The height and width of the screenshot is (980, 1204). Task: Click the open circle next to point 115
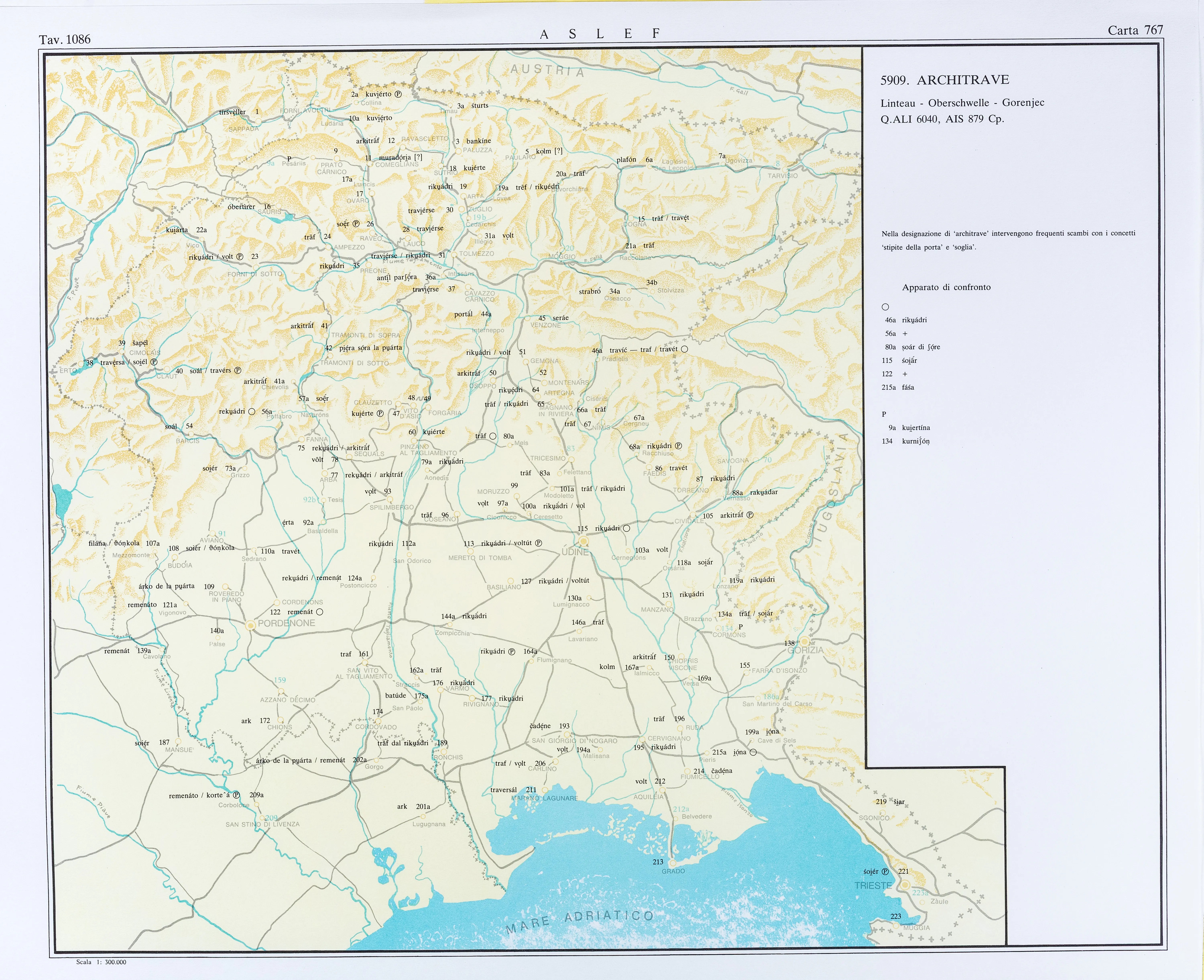(x=626, y=528)
